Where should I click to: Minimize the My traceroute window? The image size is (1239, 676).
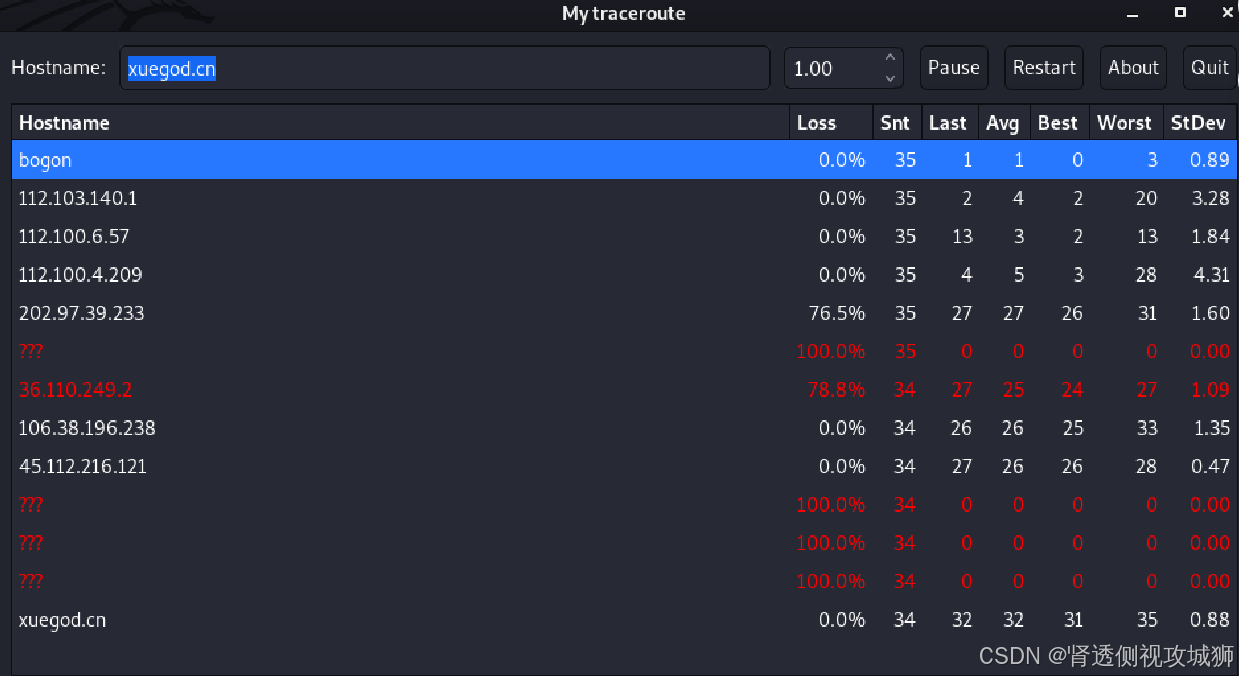pyautogui.click(x=1133, y=14)
